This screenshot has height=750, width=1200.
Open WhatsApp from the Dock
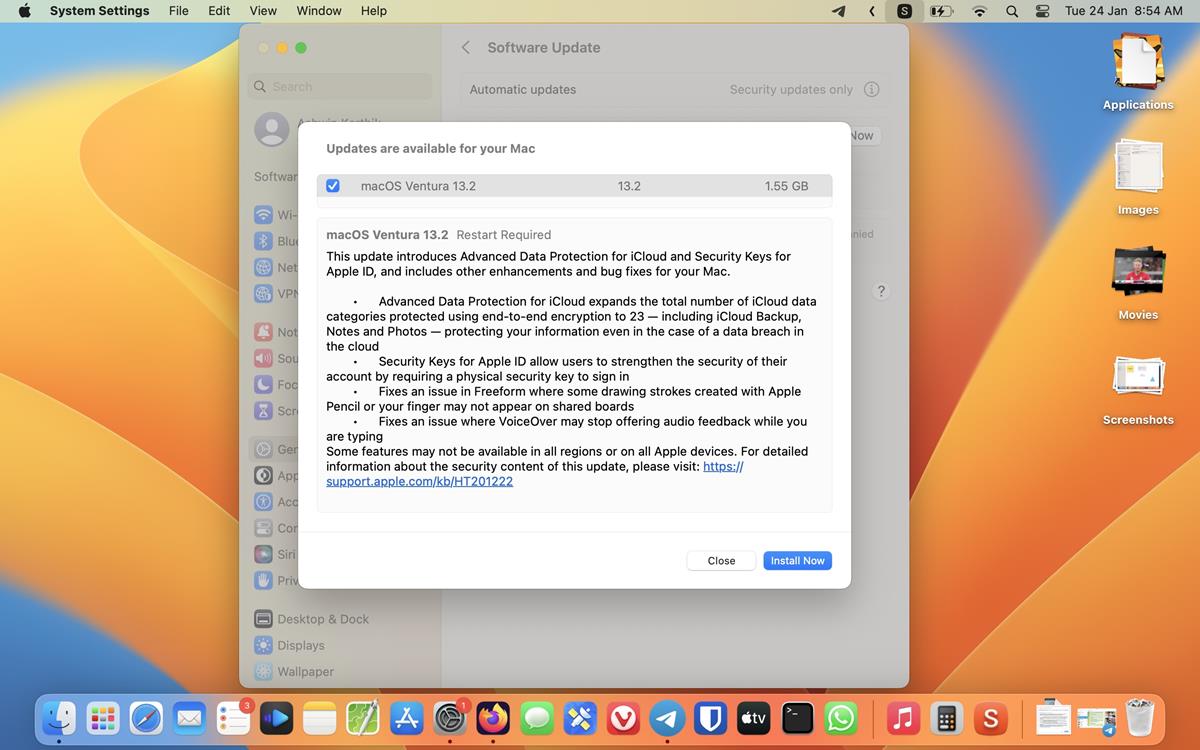coord(840,718)
